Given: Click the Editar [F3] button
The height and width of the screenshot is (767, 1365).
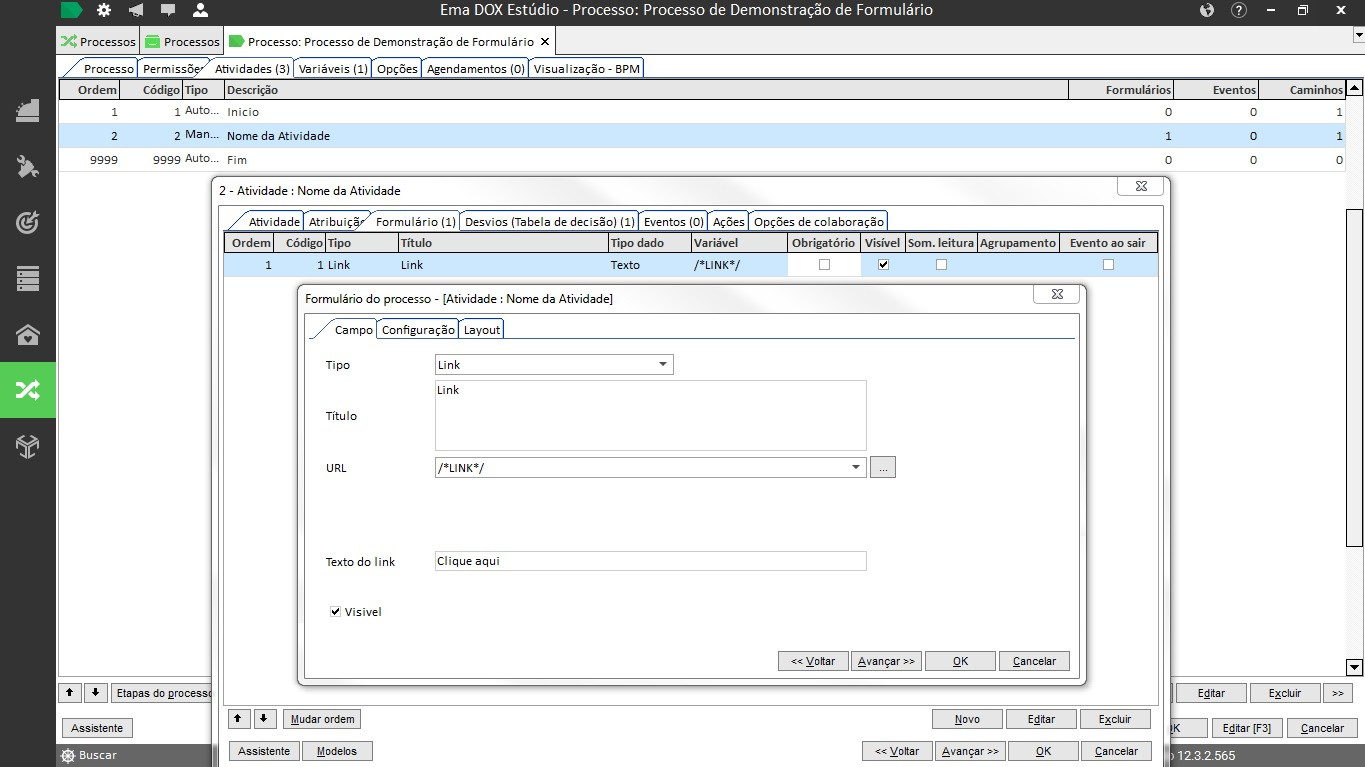Looking at the screenshot, I should 1247,728.
